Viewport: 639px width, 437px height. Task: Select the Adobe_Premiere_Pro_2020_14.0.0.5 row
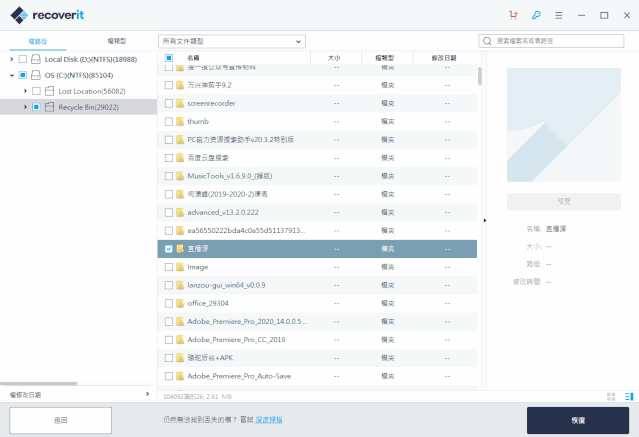[x=317, y=321]
